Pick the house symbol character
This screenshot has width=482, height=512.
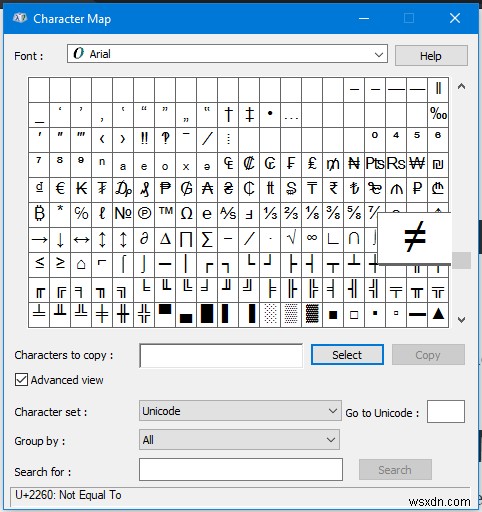click(x=81, y=265)
